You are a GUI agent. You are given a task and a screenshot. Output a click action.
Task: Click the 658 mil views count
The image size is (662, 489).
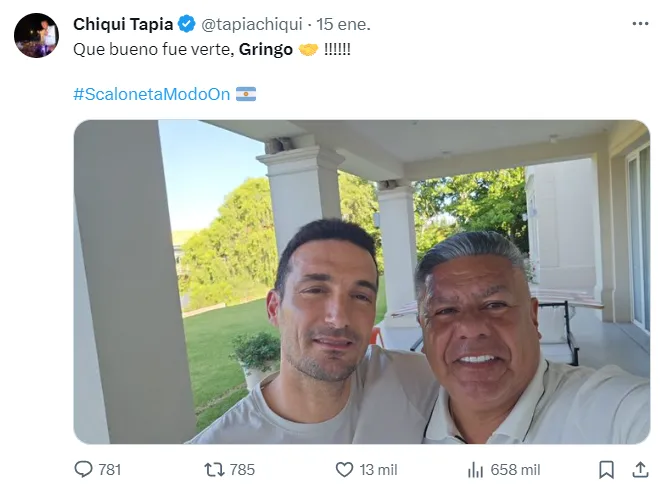click(515, 470)
